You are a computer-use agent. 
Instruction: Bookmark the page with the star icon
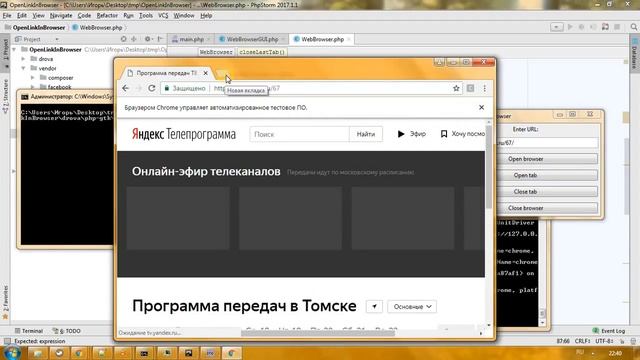tap(456, 88)
